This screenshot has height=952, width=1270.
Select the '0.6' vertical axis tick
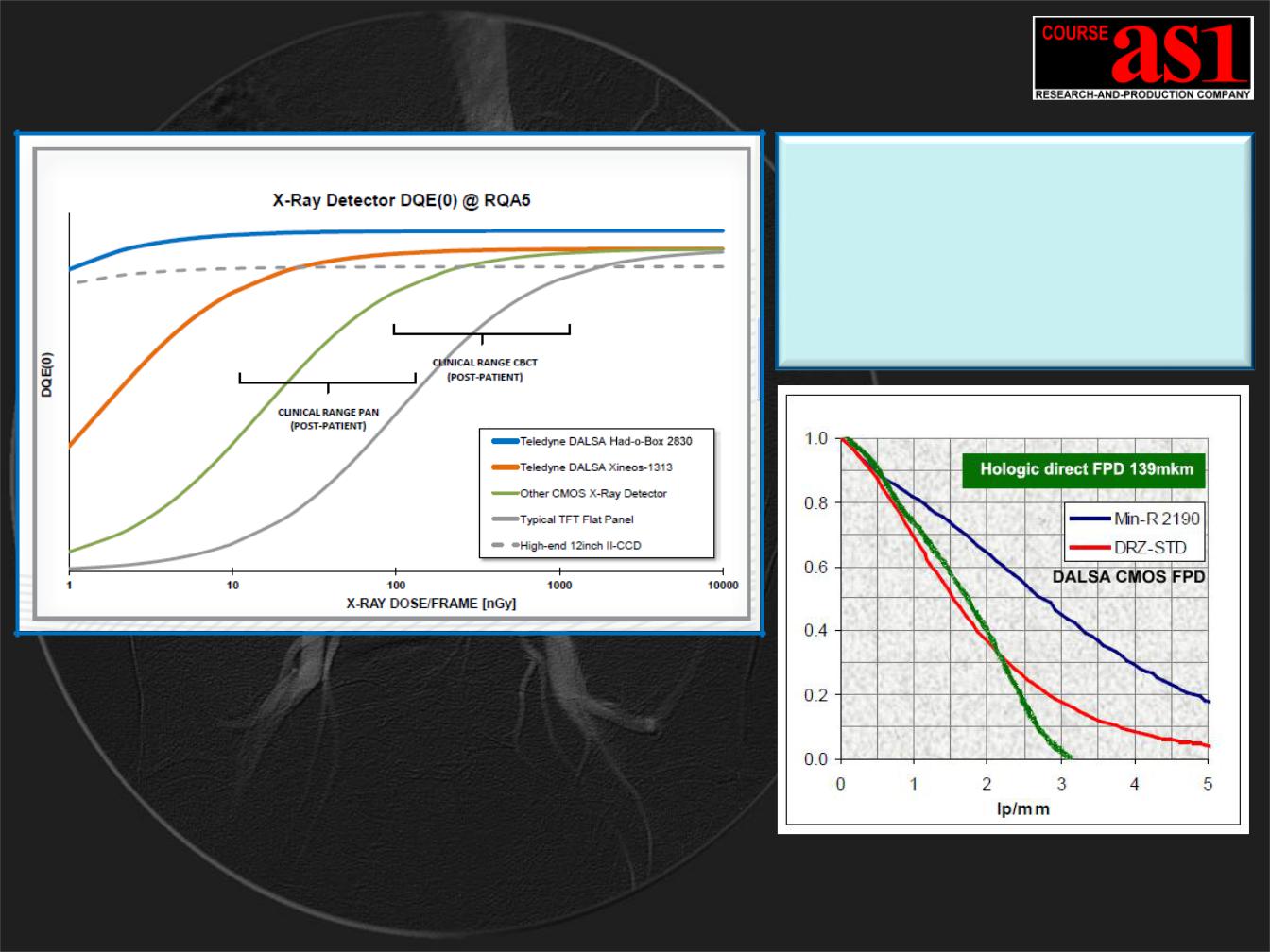(x=815, y=568)
